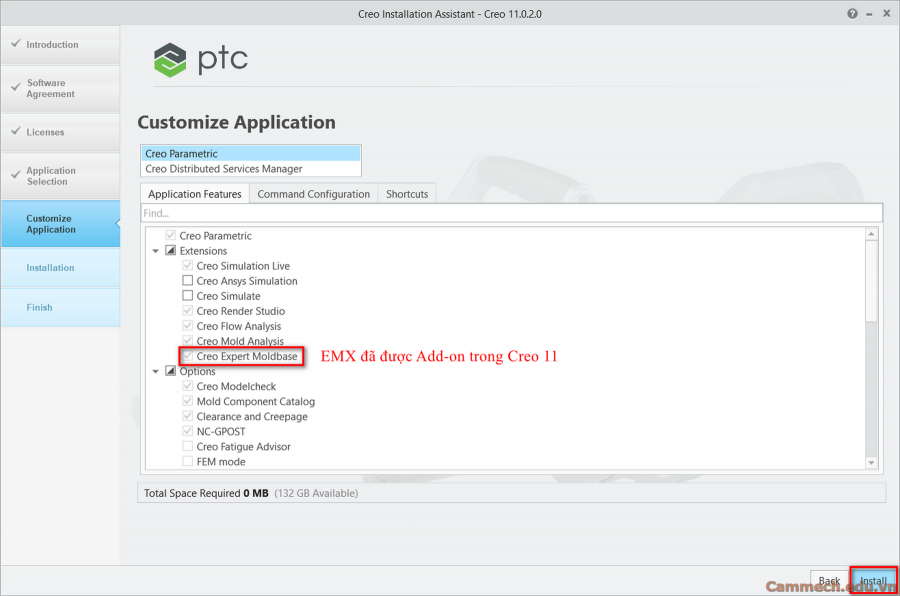This screenshot has width=900, height=596.
Task: Toggle the Creo Expert Moldbase checkbox
Action: pos(186,356)
